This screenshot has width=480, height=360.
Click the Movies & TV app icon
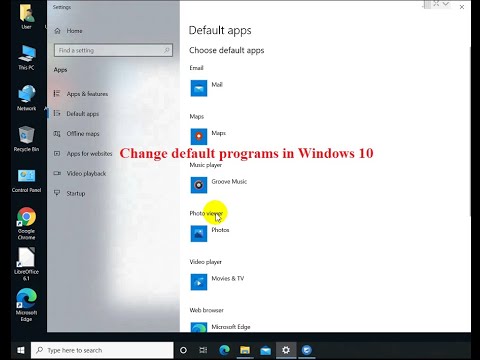(x=199, y=282)
